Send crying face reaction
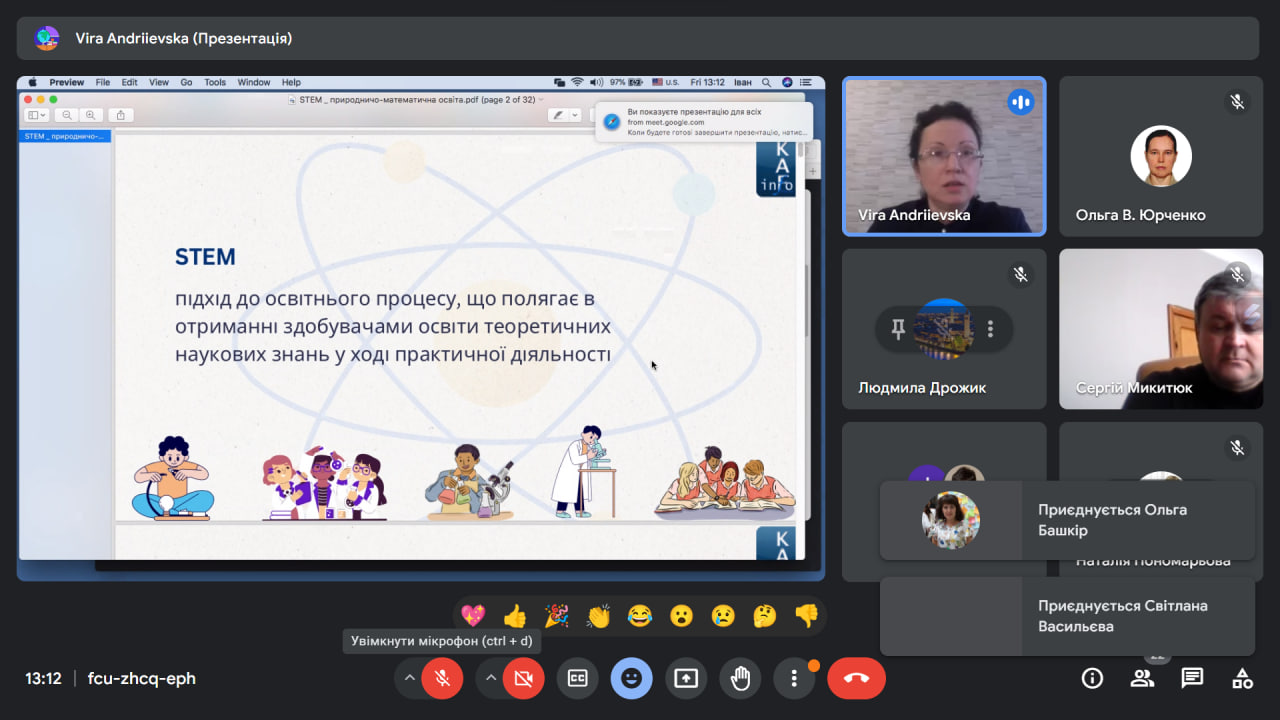 click(724, 616)
